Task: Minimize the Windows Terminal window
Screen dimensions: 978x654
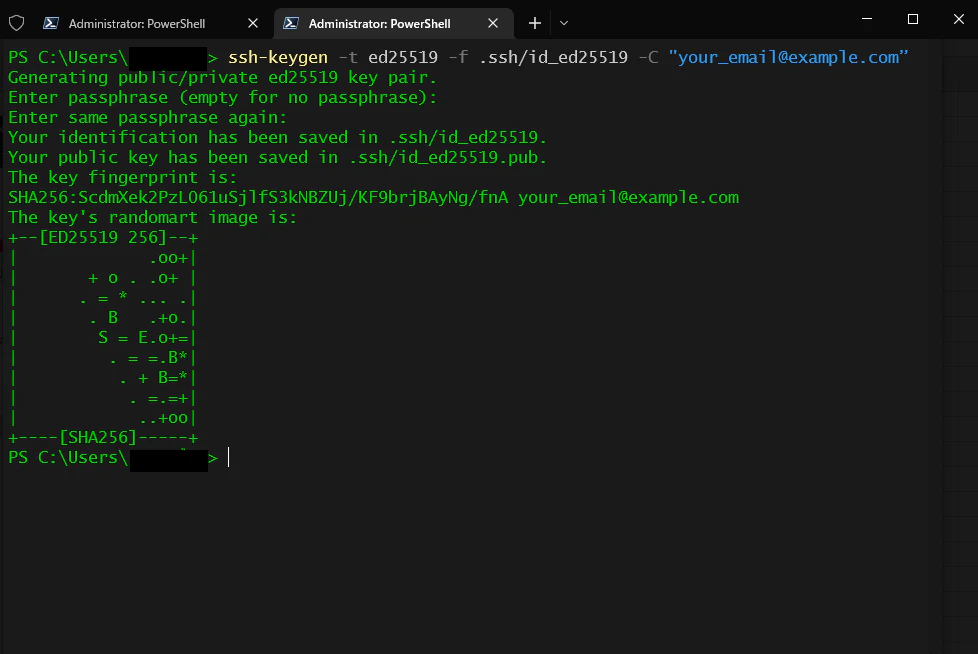Action: click(867, 19)
